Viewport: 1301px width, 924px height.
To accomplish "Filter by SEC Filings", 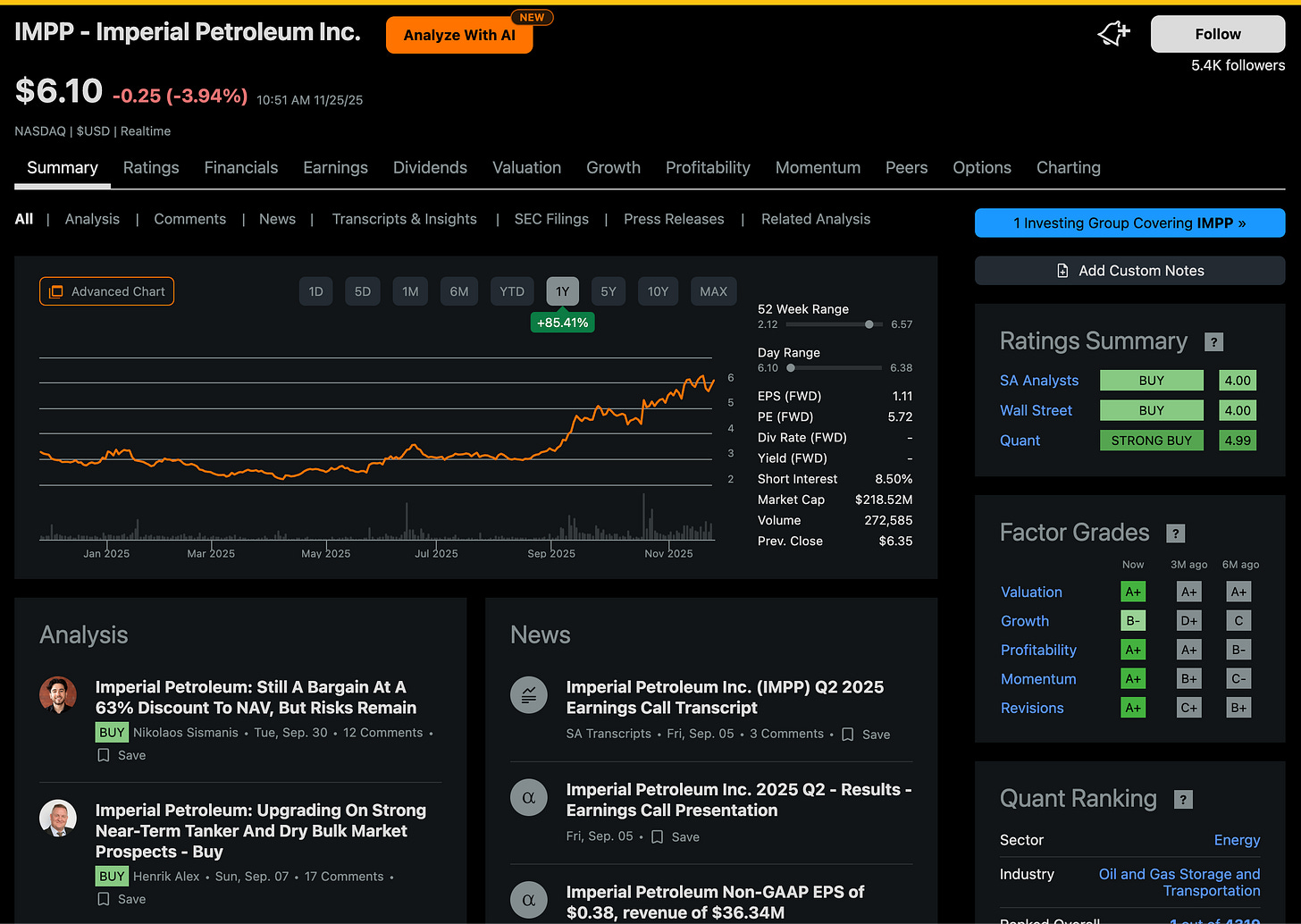I will (x=551, y=219).
